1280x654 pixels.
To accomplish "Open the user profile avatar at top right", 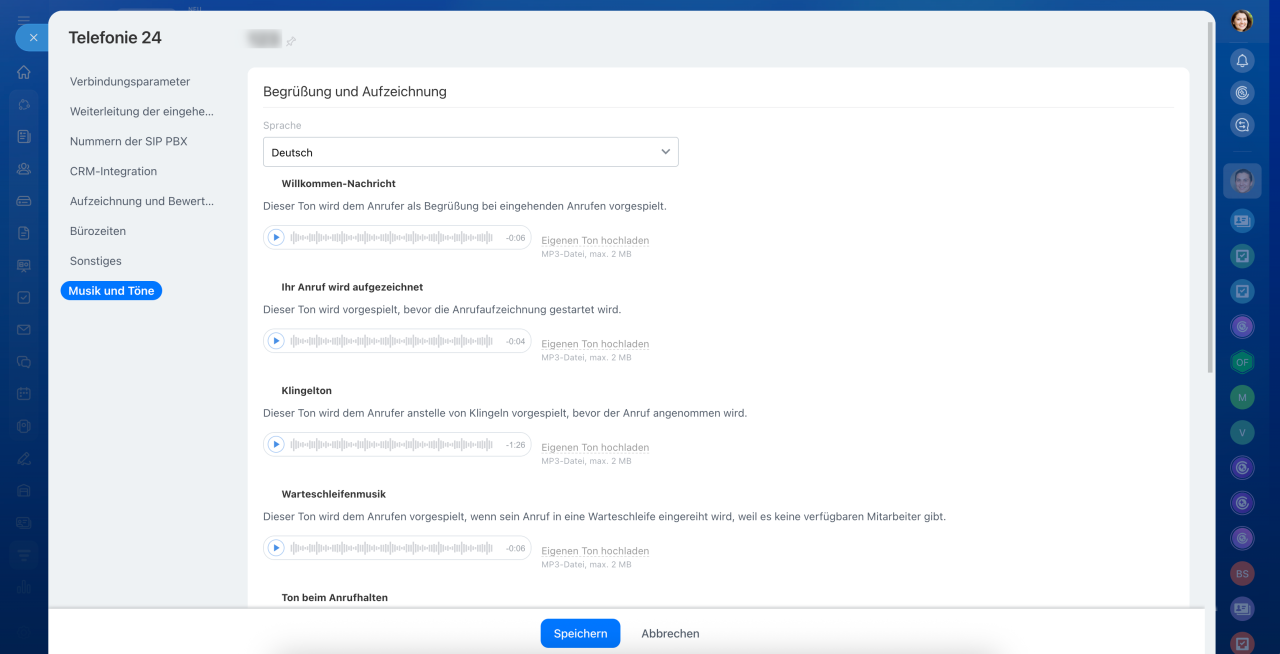I will tap(1242, 21).
